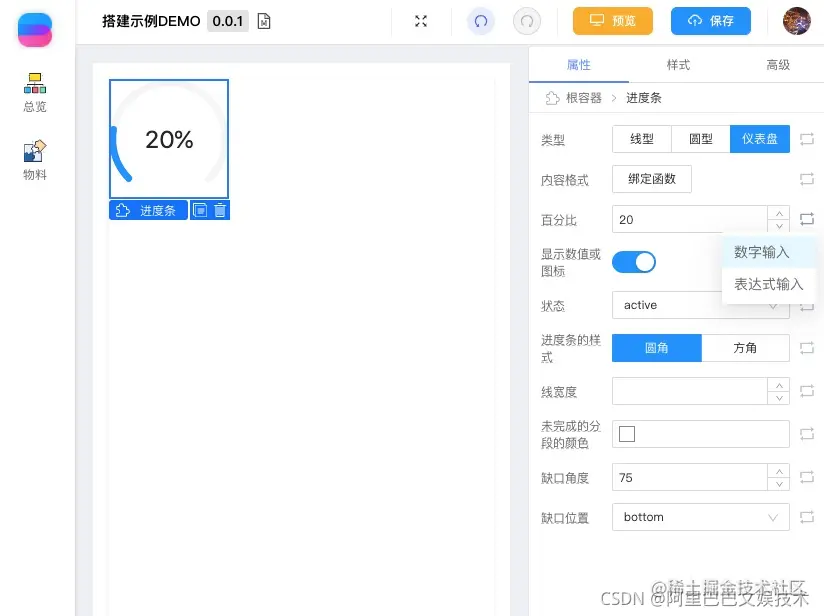Screen dimensions: 824x616
Task: Click the user avatar at top right
Action: 796,20
